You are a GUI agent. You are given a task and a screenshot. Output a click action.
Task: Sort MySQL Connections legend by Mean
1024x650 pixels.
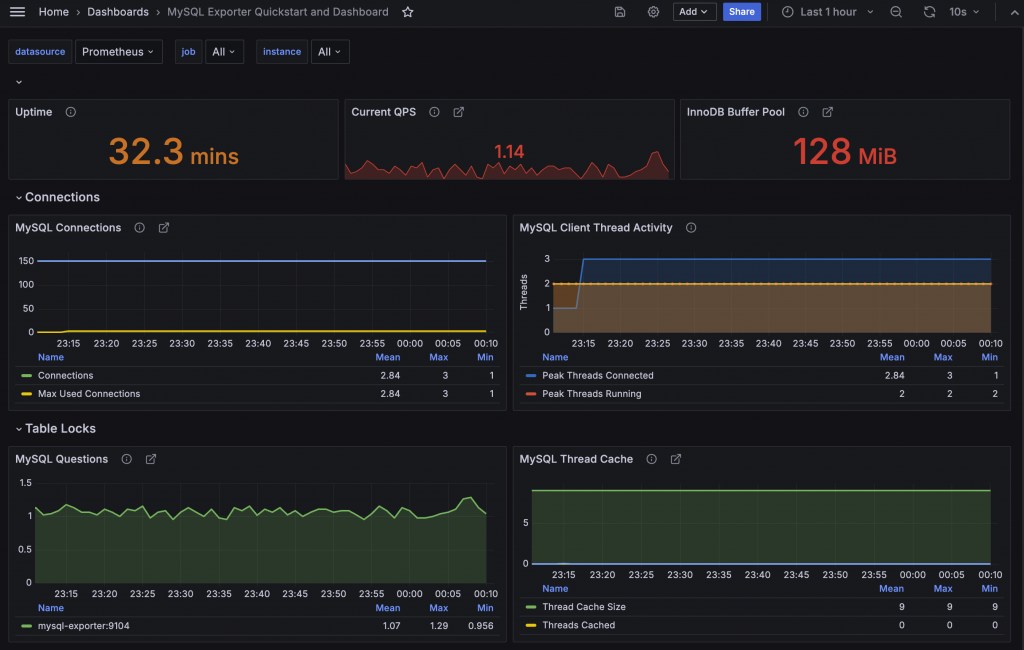[x=387, y=357]
